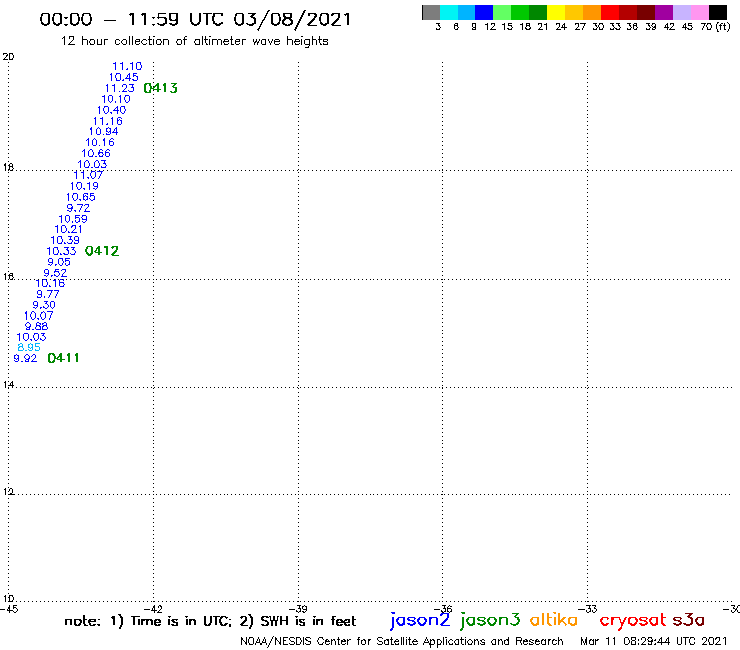The height and width of the screenshot is (650, 740).
Task: Click the latitude axis label 20
Action: pyautogui.click(x=8, y=57)
